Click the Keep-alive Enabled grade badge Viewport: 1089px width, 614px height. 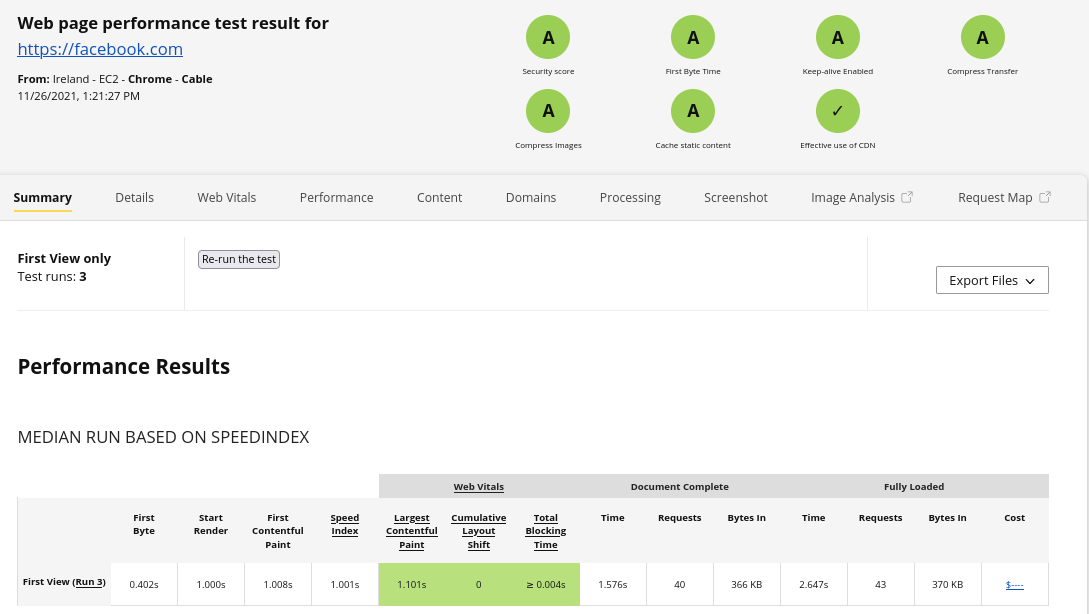[838, 38]
